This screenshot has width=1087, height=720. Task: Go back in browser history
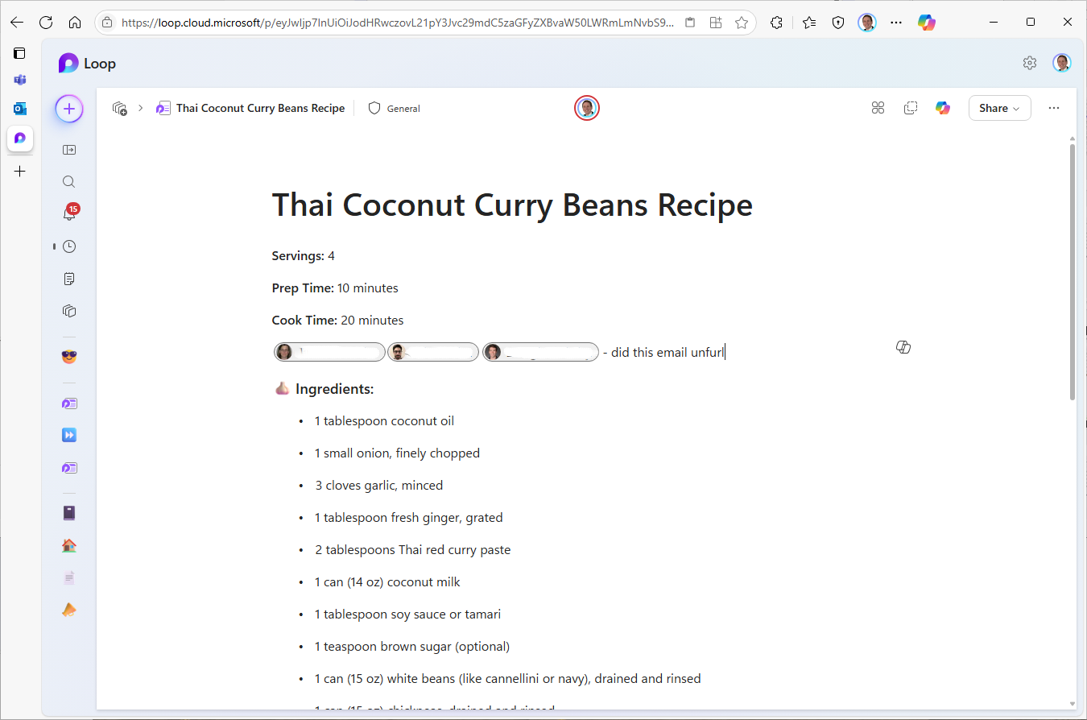coord(17,22)
